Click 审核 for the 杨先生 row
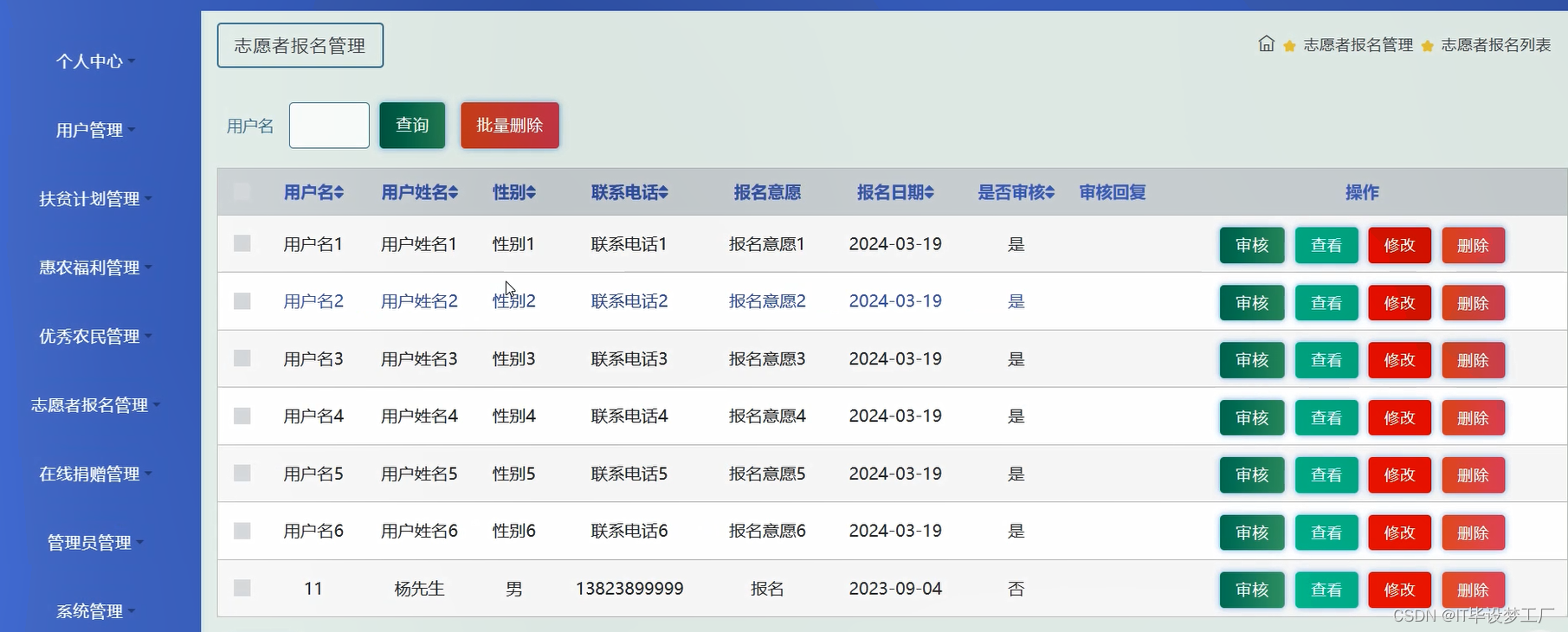Image resolution: width=1568 pixels, height=632 pixels. point(1252,590)
